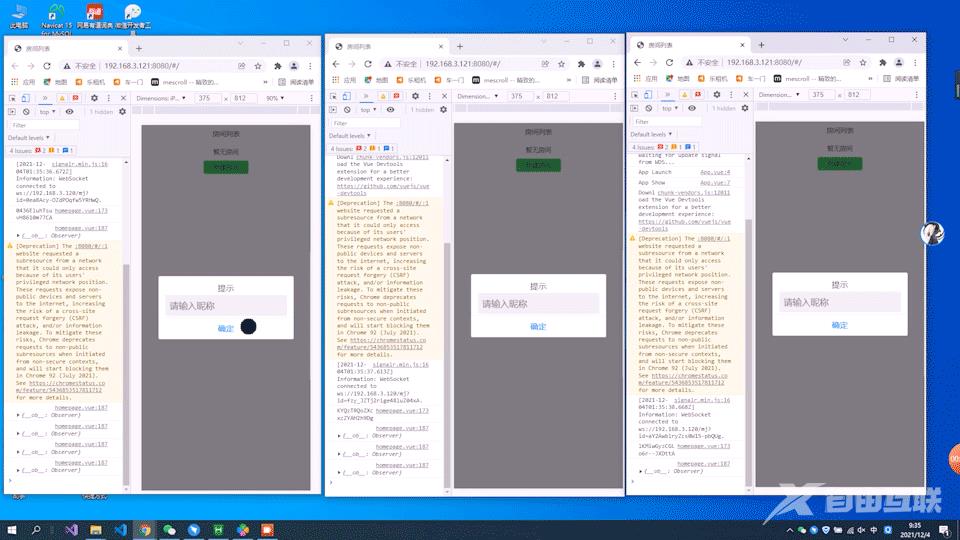Open top context dropdown in left window
This screenshot has width=960, height=540.
coord(47,112)
